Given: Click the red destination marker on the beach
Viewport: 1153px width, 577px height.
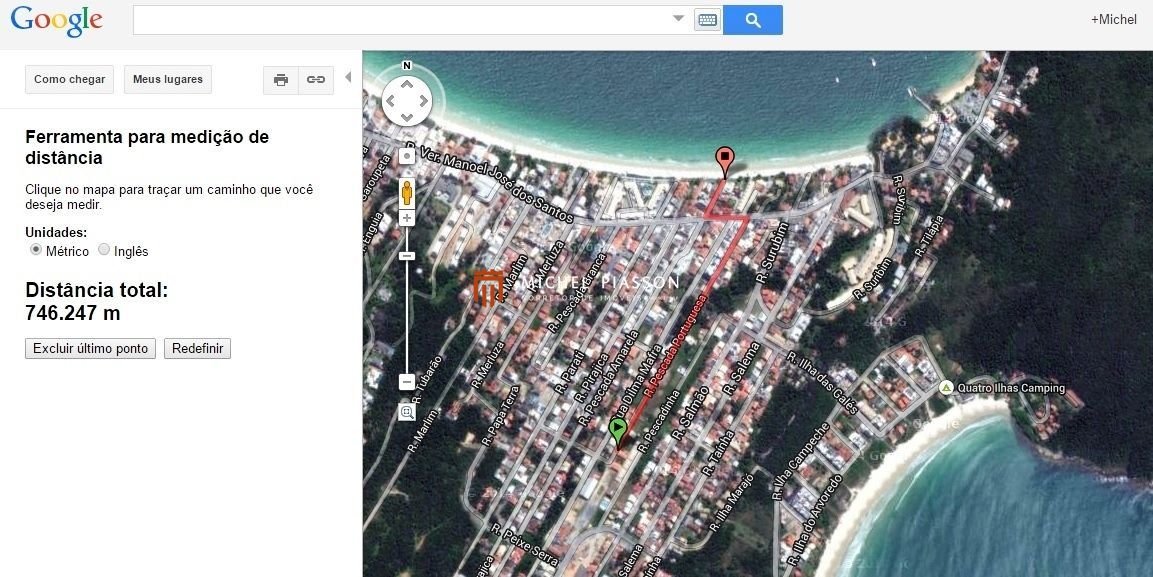Looking at the screenshot, I should 724,160.
